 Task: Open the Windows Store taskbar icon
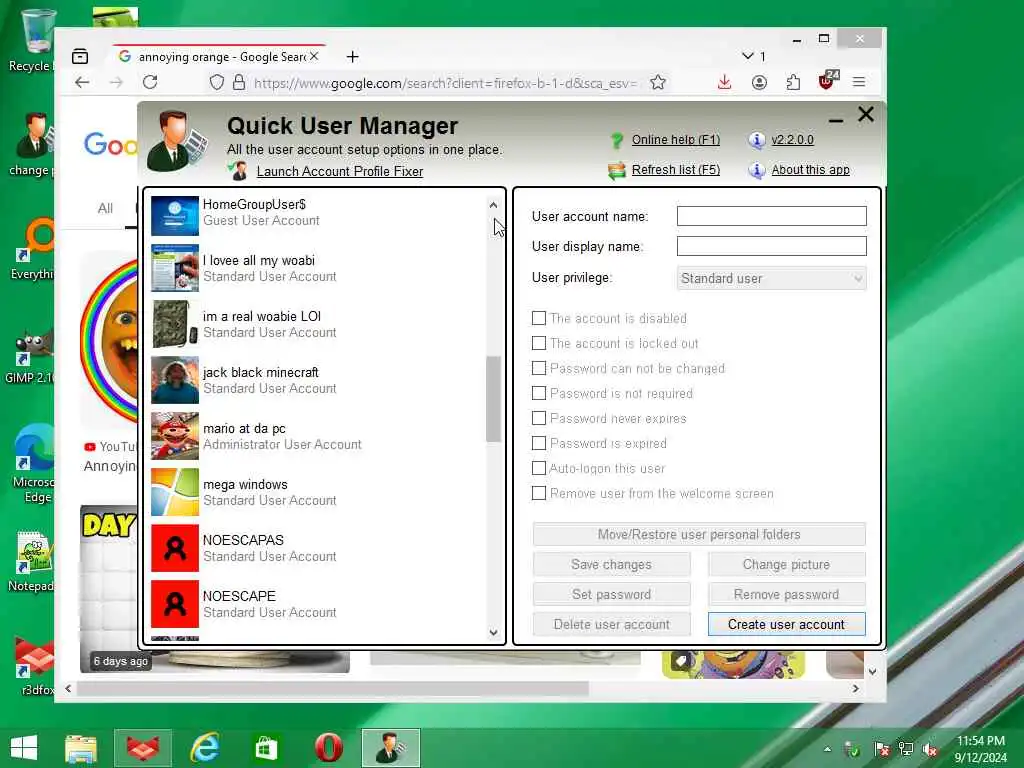(266, 748)
